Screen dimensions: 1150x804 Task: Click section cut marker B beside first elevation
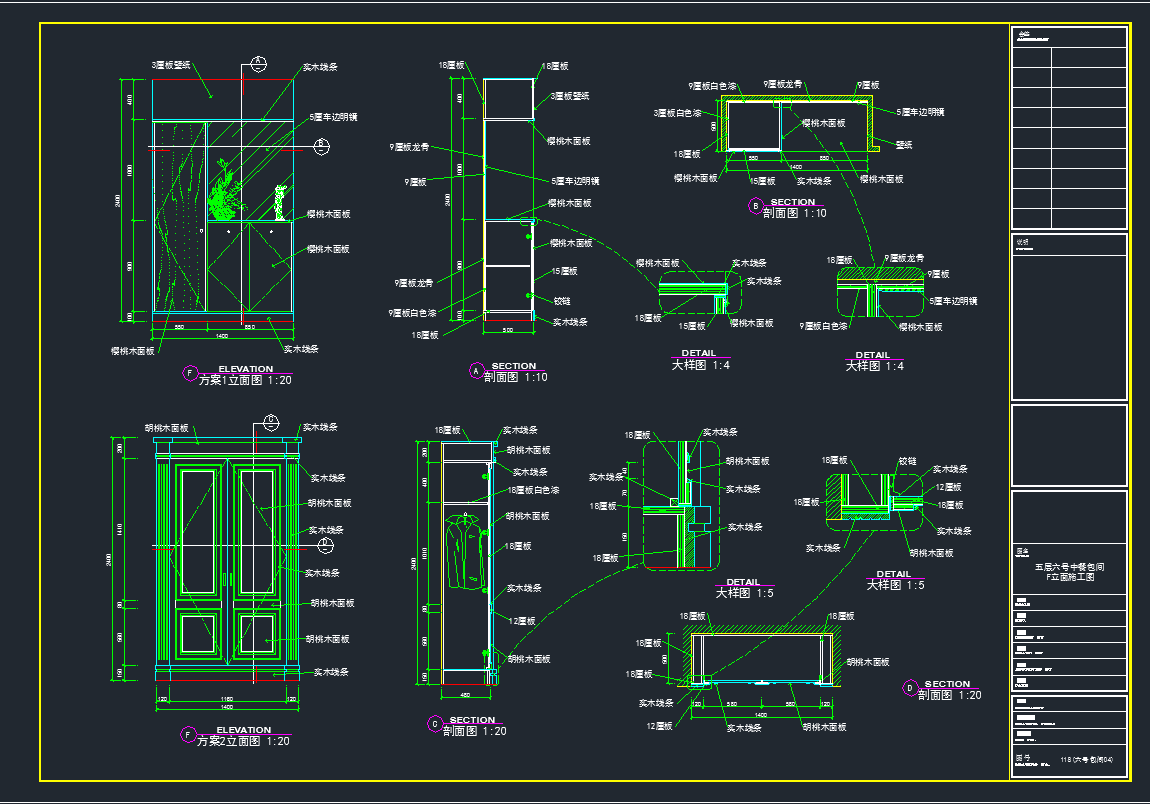click(x=322, y=146)
